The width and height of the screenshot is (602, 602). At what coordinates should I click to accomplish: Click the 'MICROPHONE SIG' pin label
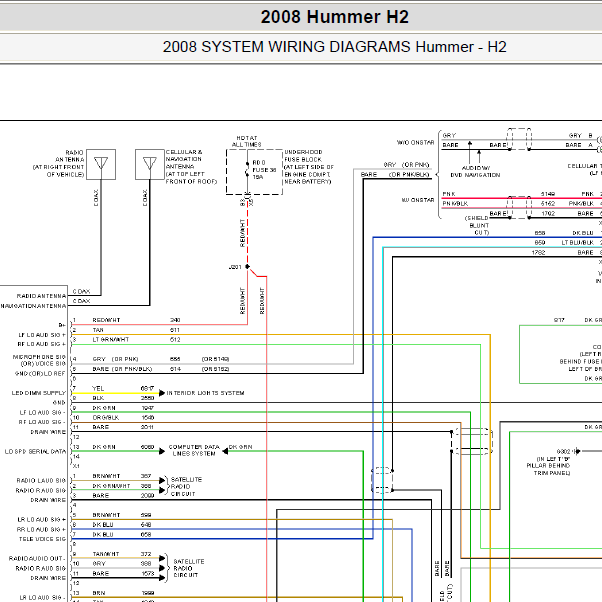39,357
